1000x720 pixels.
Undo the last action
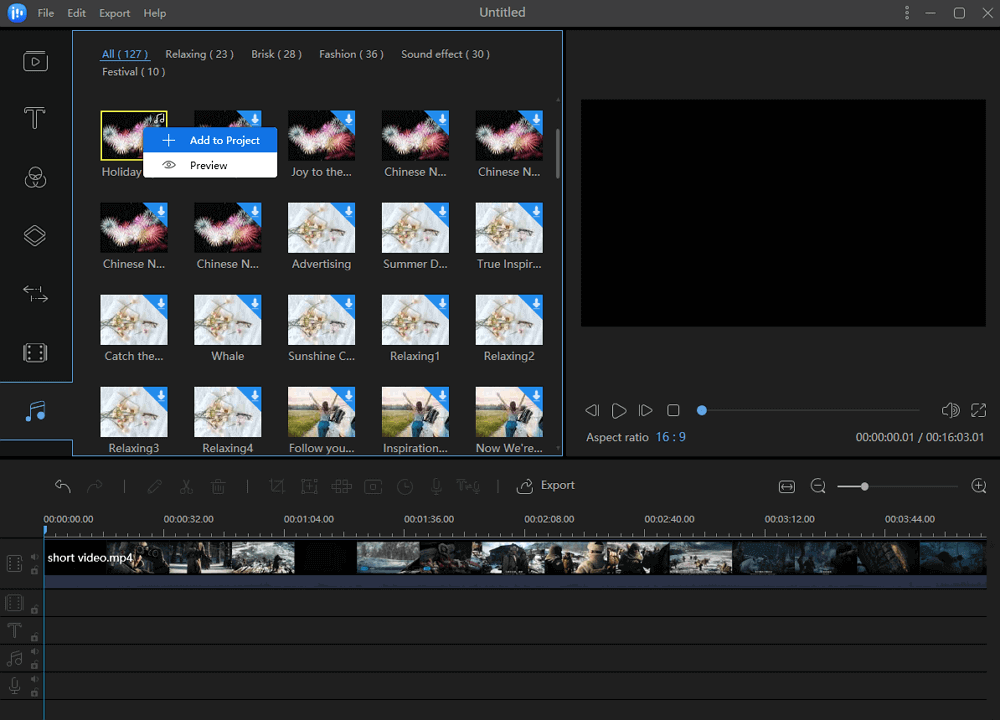click(x=63, y=486)
